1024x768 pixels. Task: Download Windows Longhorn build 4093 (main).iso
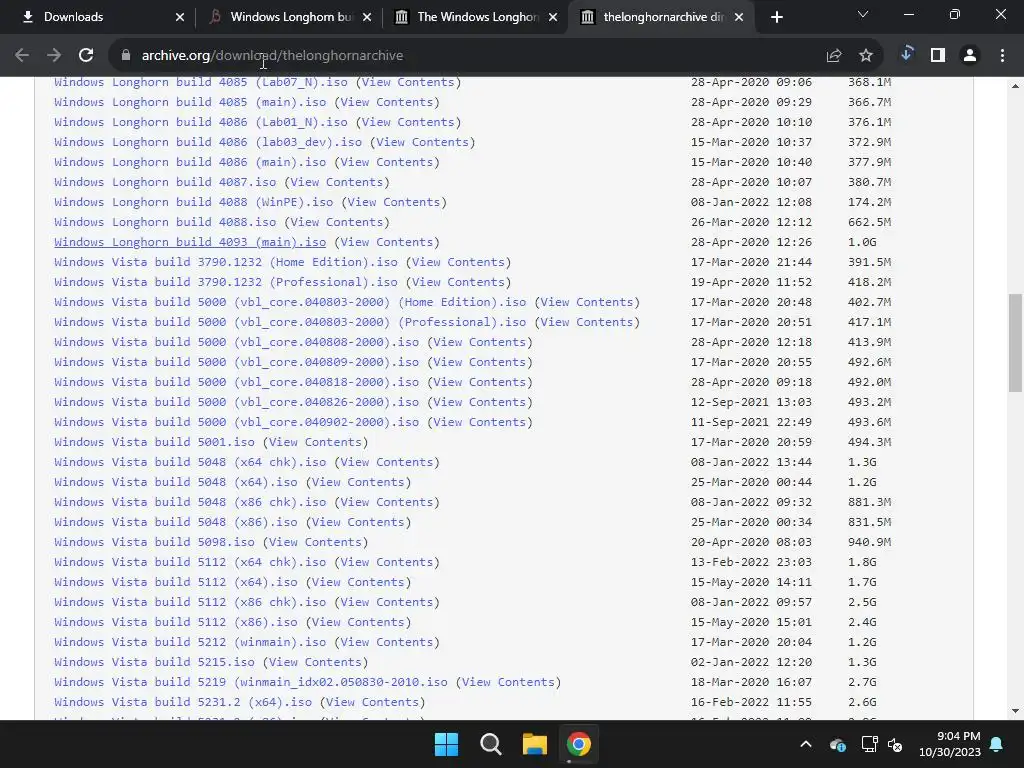[x=190, y=242]
